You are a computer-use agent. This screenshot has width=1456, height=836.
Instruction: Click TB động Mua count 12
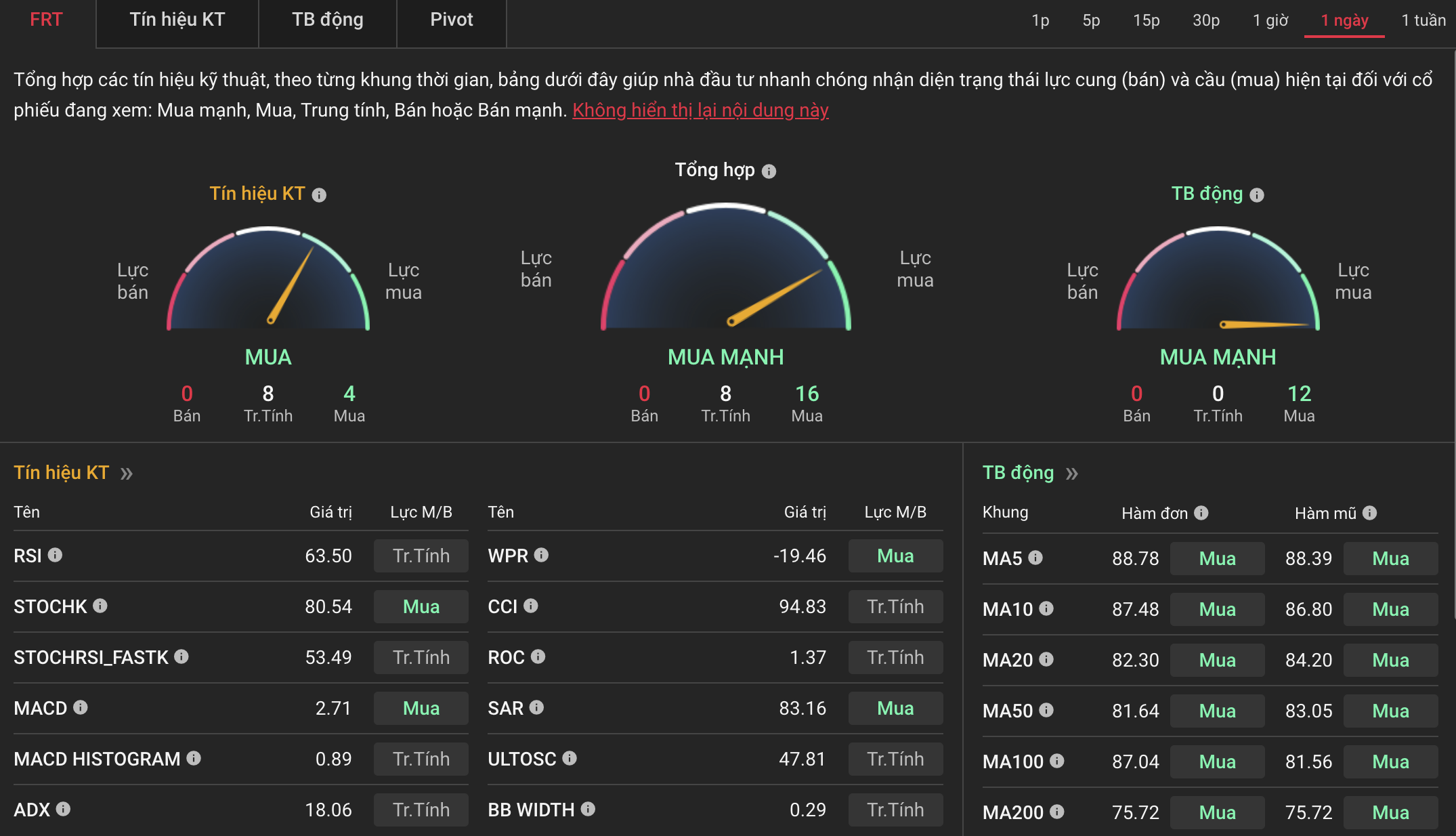click(1300, 394)
